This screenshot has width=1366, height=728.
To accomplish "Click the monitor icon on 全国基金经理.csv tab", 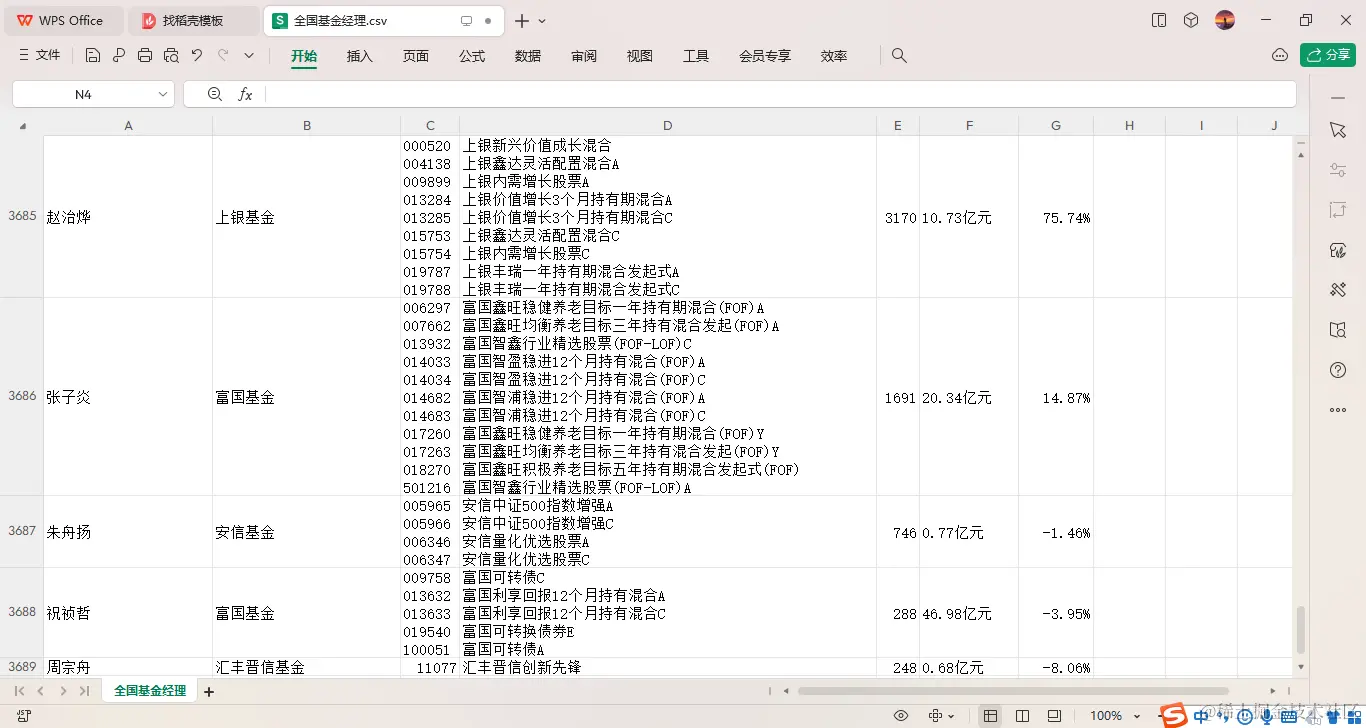I will (466, 20).
